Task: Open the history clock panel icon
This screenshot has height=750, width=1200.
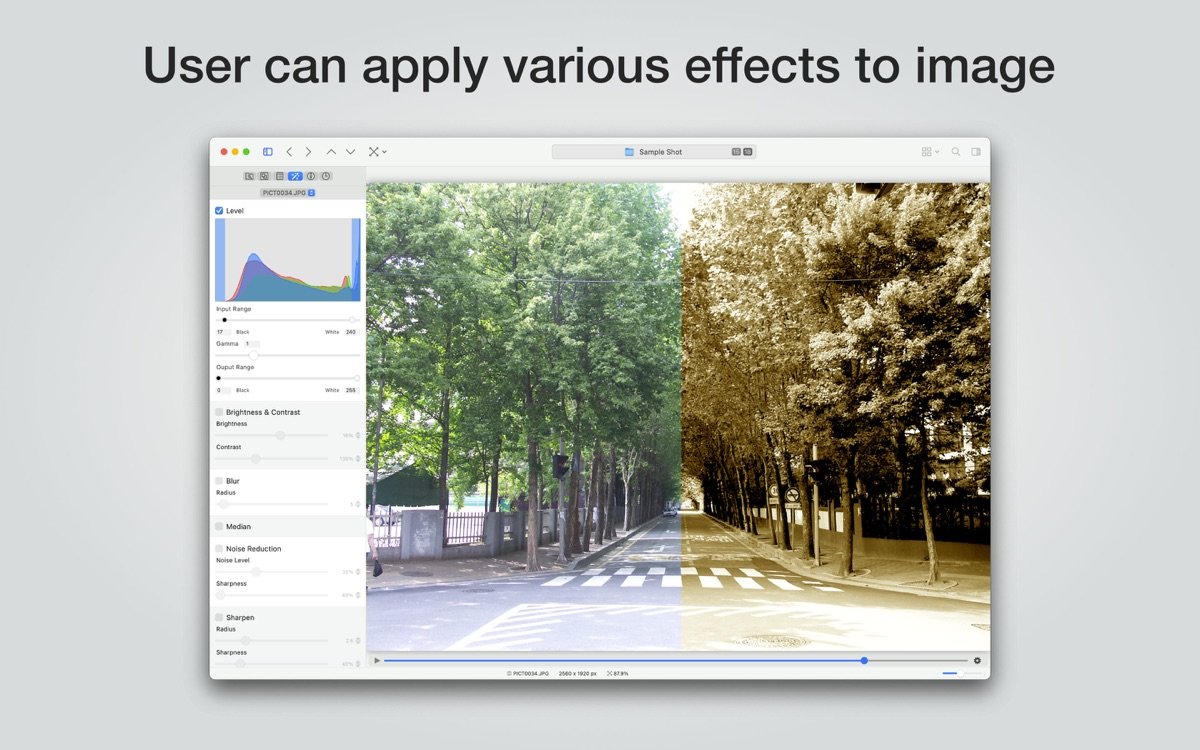Action: (326, 176)
